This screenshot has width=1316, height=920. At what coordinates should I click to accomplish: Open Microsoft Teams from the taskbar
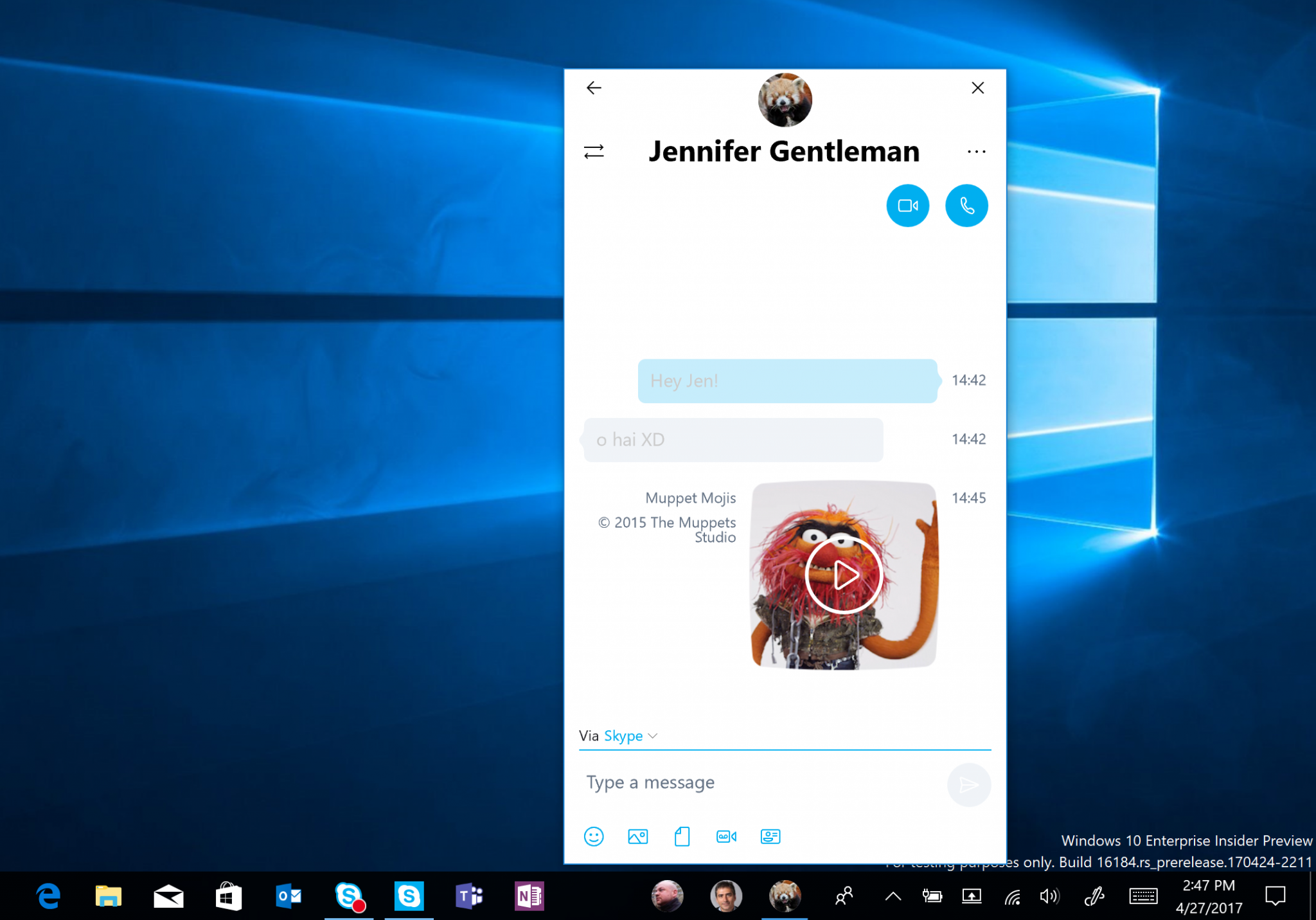point(468,895)
